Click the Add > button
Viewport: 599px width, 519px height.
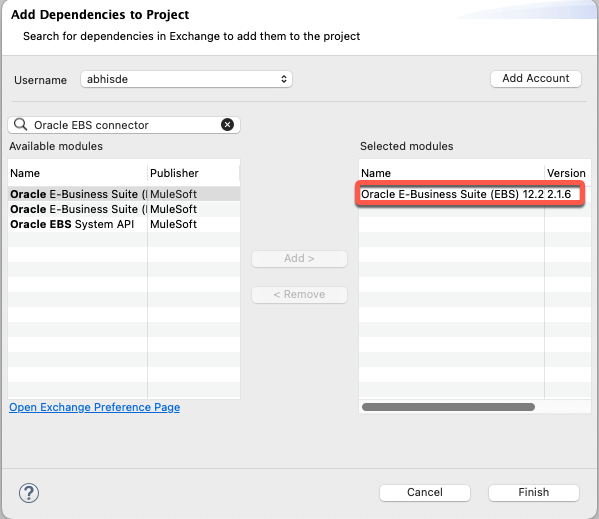click(x=300, y=259)
